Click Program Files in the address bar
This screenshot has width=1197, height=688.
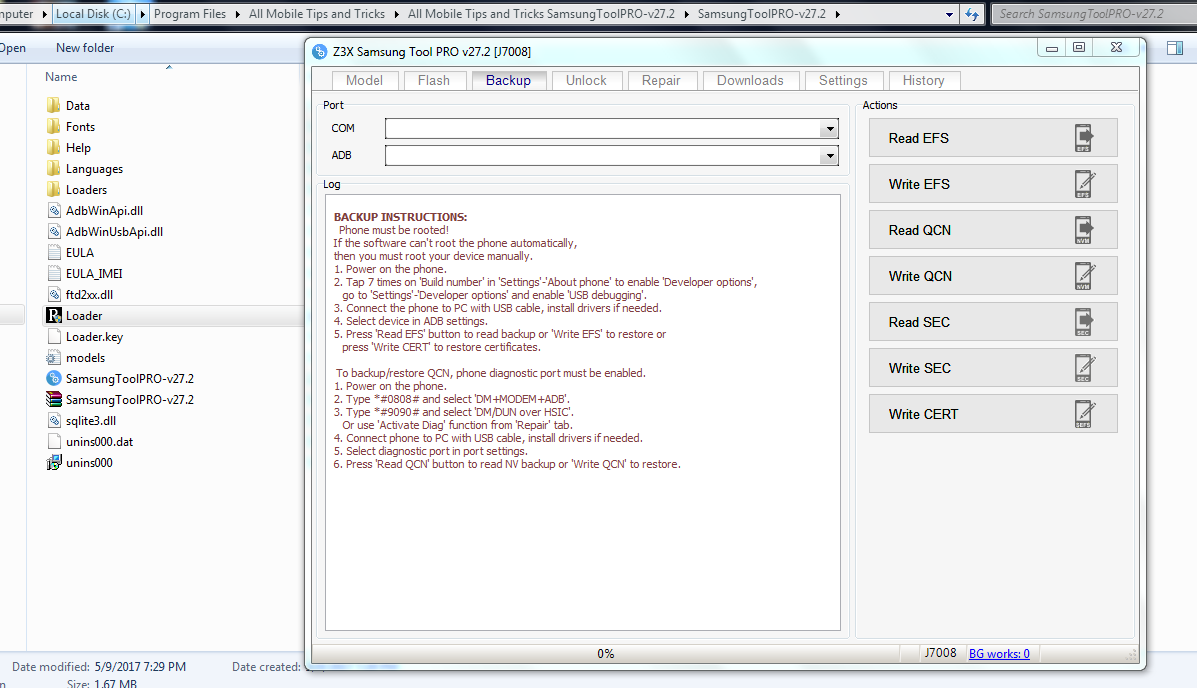[x=190, y=14]
